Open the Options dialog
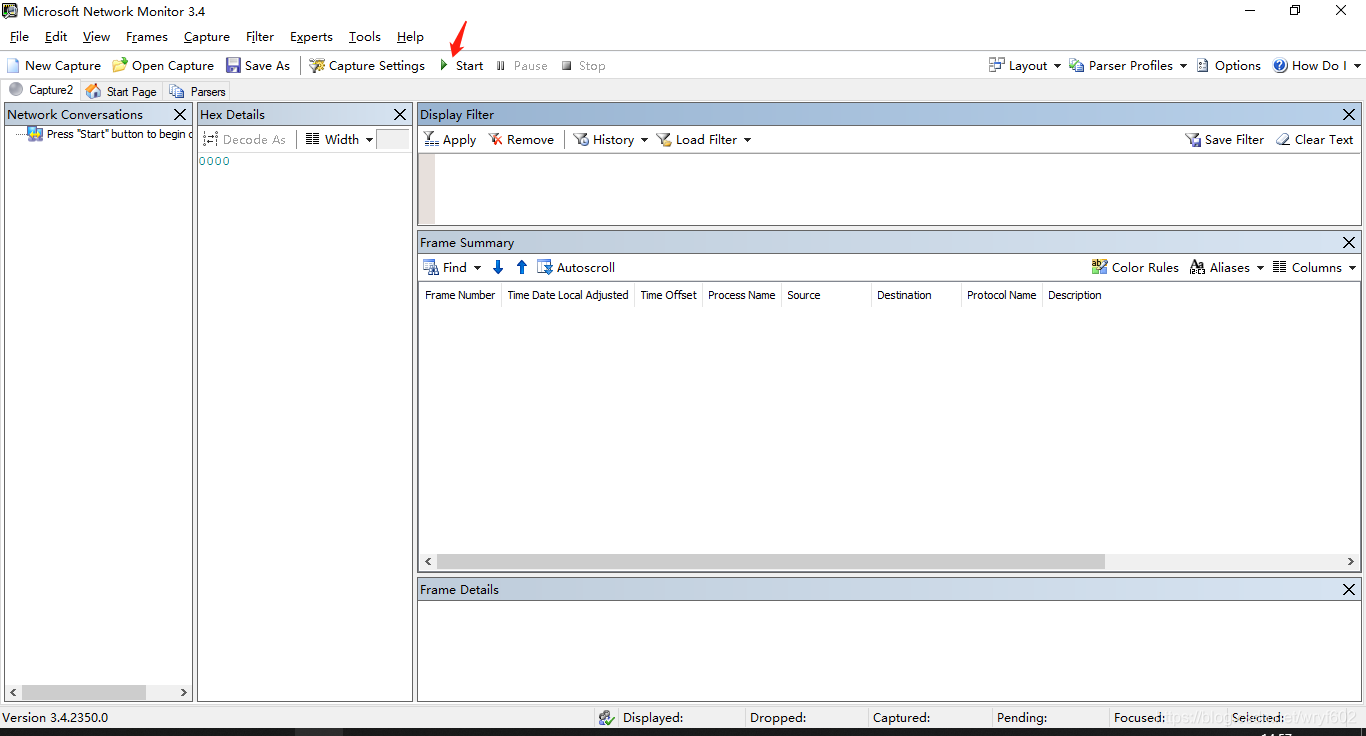 (1229, 66)
